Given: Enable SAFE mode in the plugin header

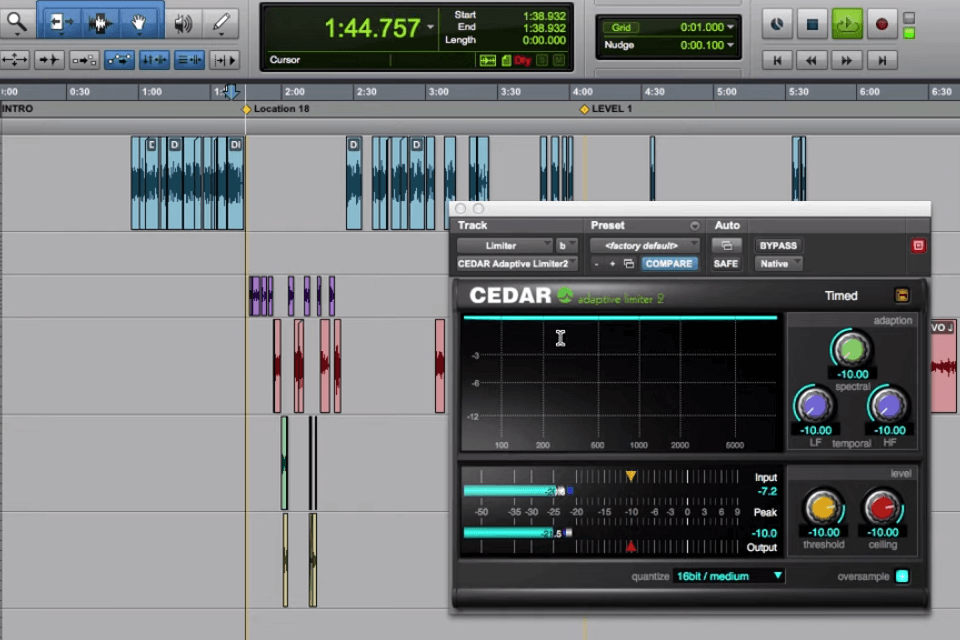Looking at the screenshot, I should (x=725, y=263).
